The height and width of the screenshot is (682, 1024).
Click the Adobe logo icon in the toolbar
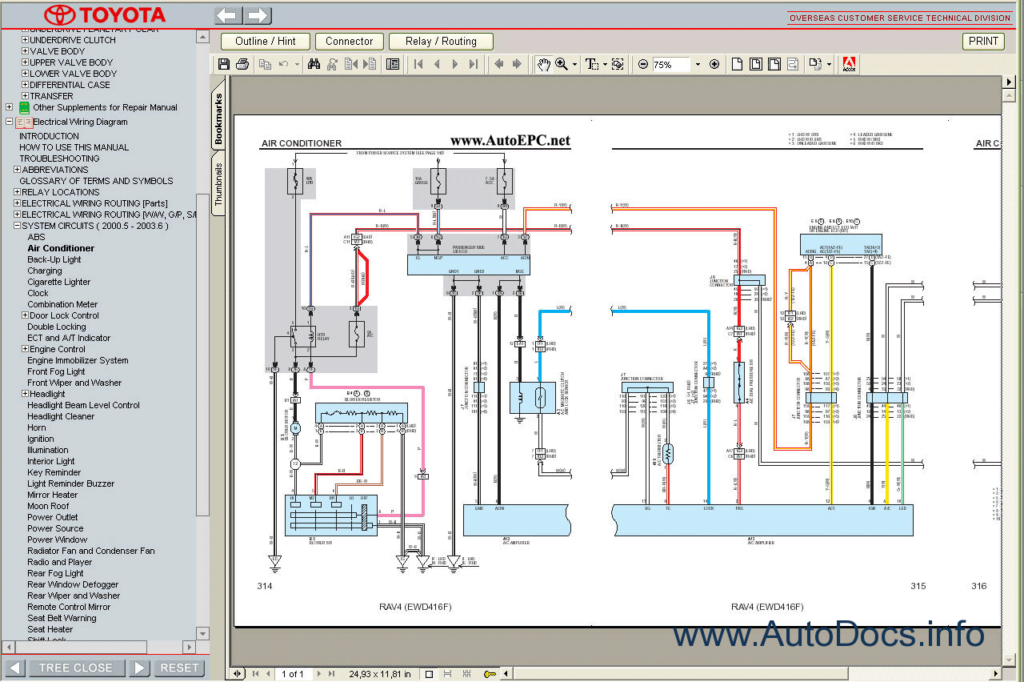click(x=849, y=64)
